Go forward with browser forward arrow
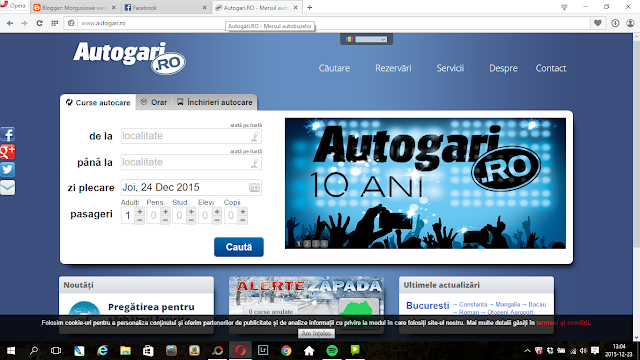 [x=24, y=23]
